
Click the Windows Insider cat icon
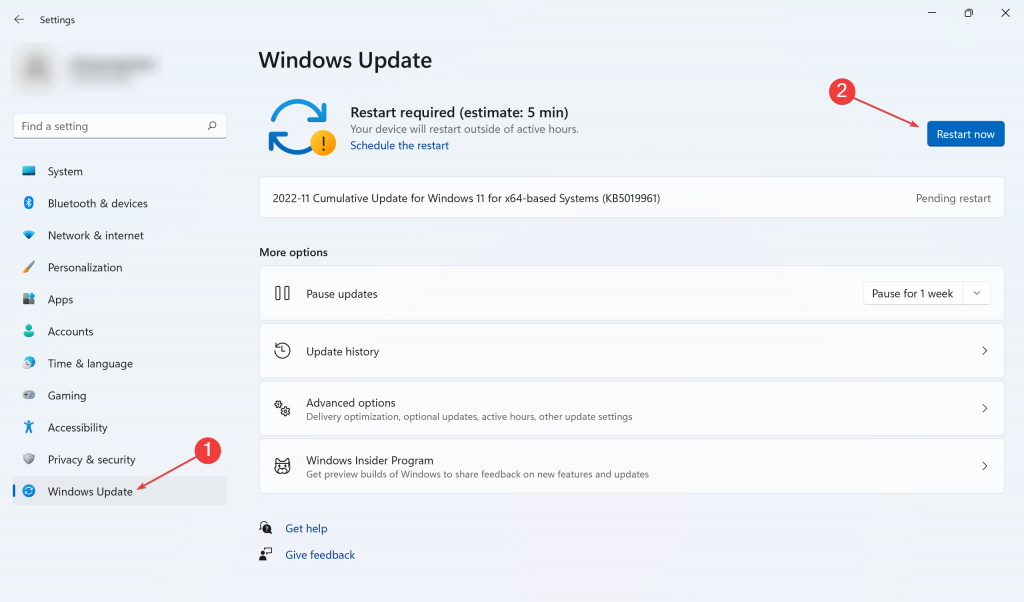tap(282, 466)
